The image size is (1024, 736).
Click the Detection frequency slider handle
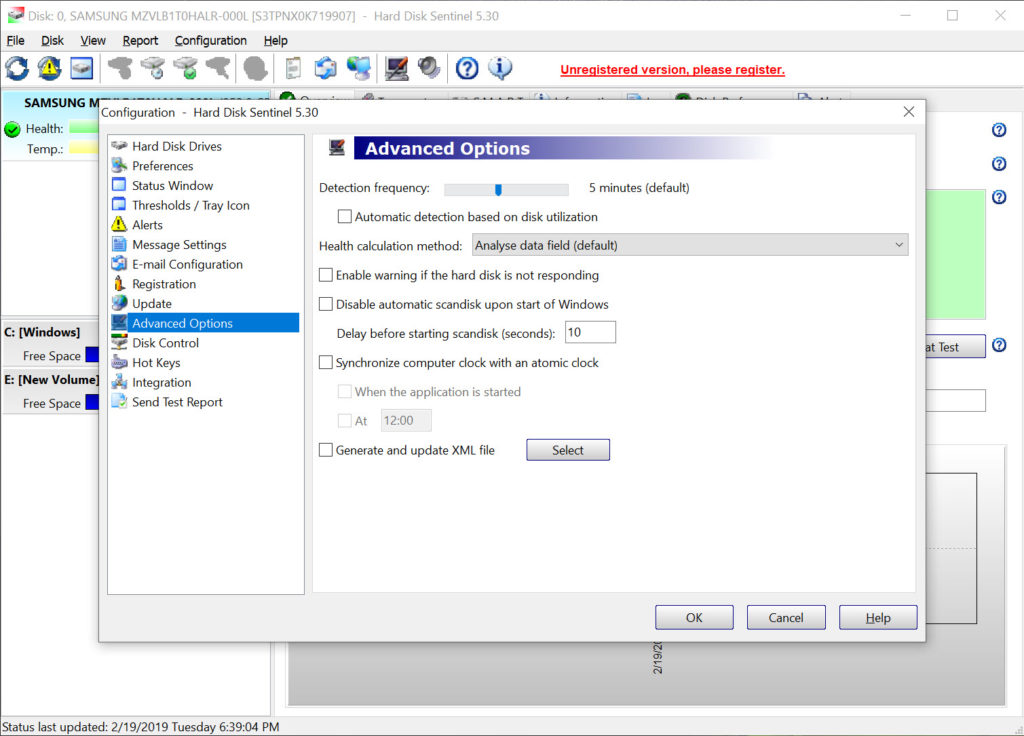pos(498,189)
